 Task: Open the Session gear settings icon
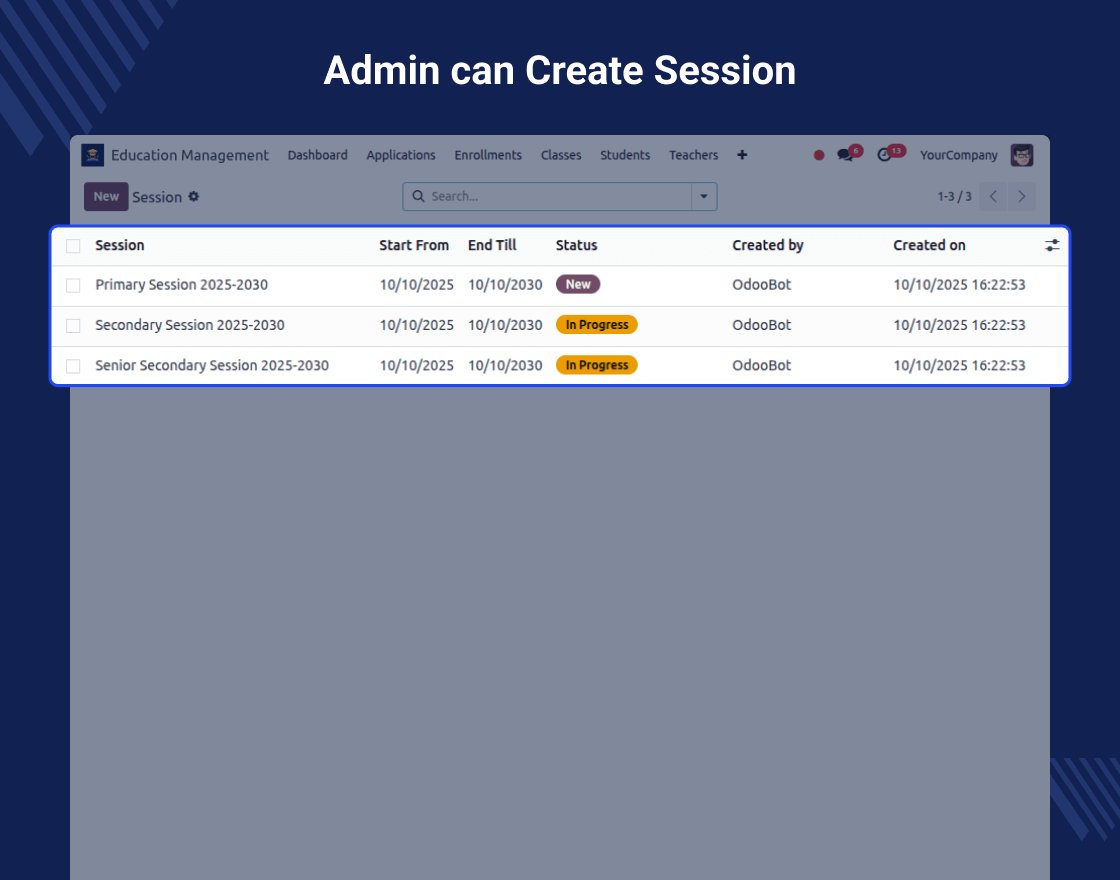pyautogui.click(x=194, y=196)
